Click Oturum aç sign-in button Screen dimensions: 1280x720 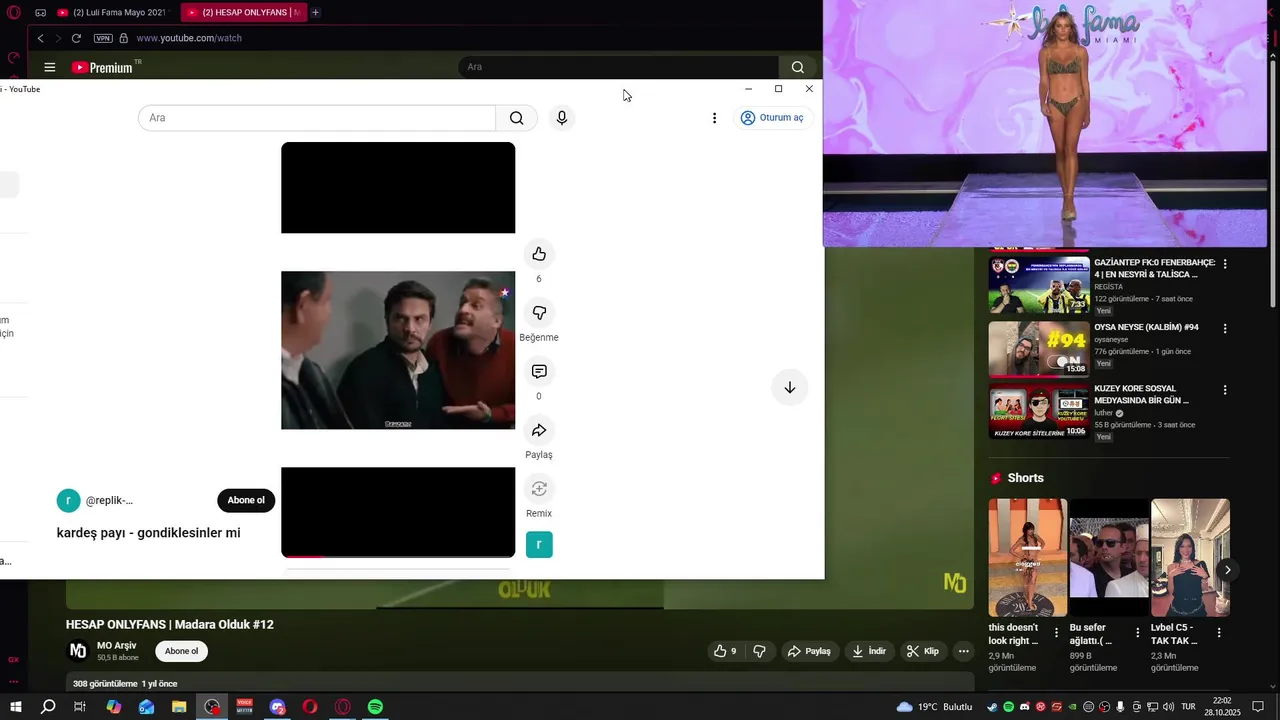[772, 118]
